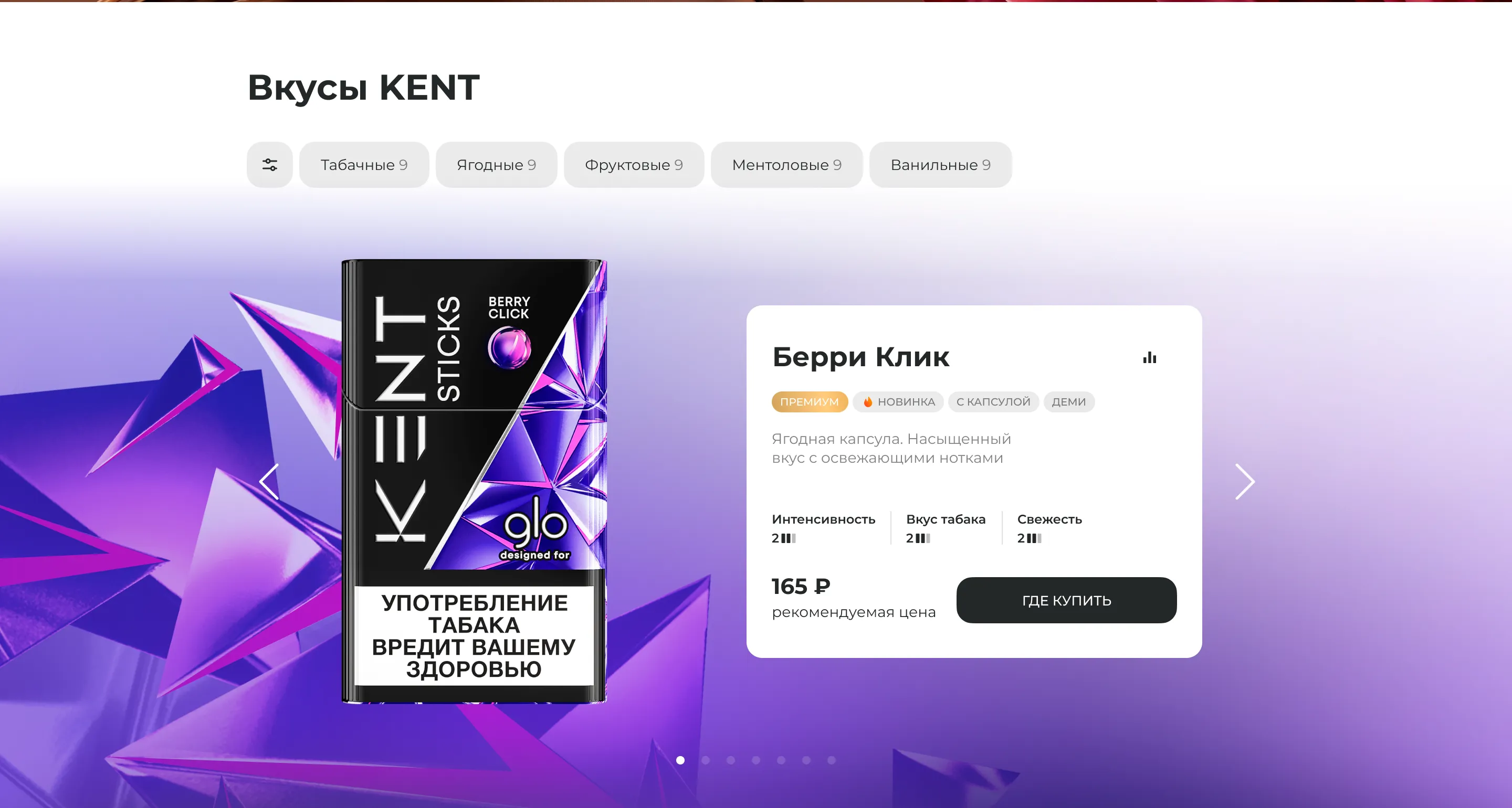Filter flavors by Табачные
This screenshot has width=1512, height=808.
tap(364, 165)
